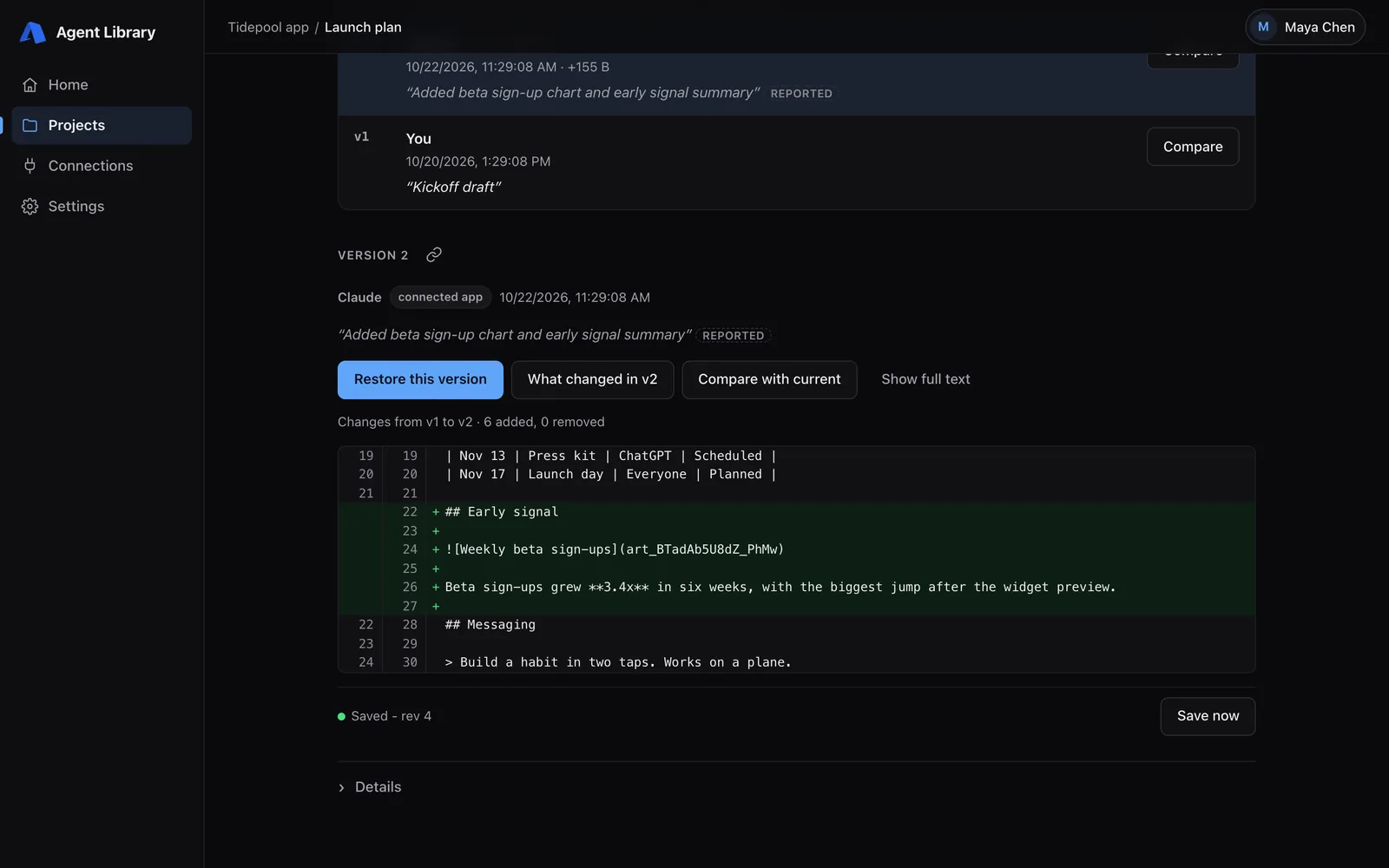Screen dimensions: 1389x868
Task: Click the "## Early signal" diff line
Action: point(796,512)
